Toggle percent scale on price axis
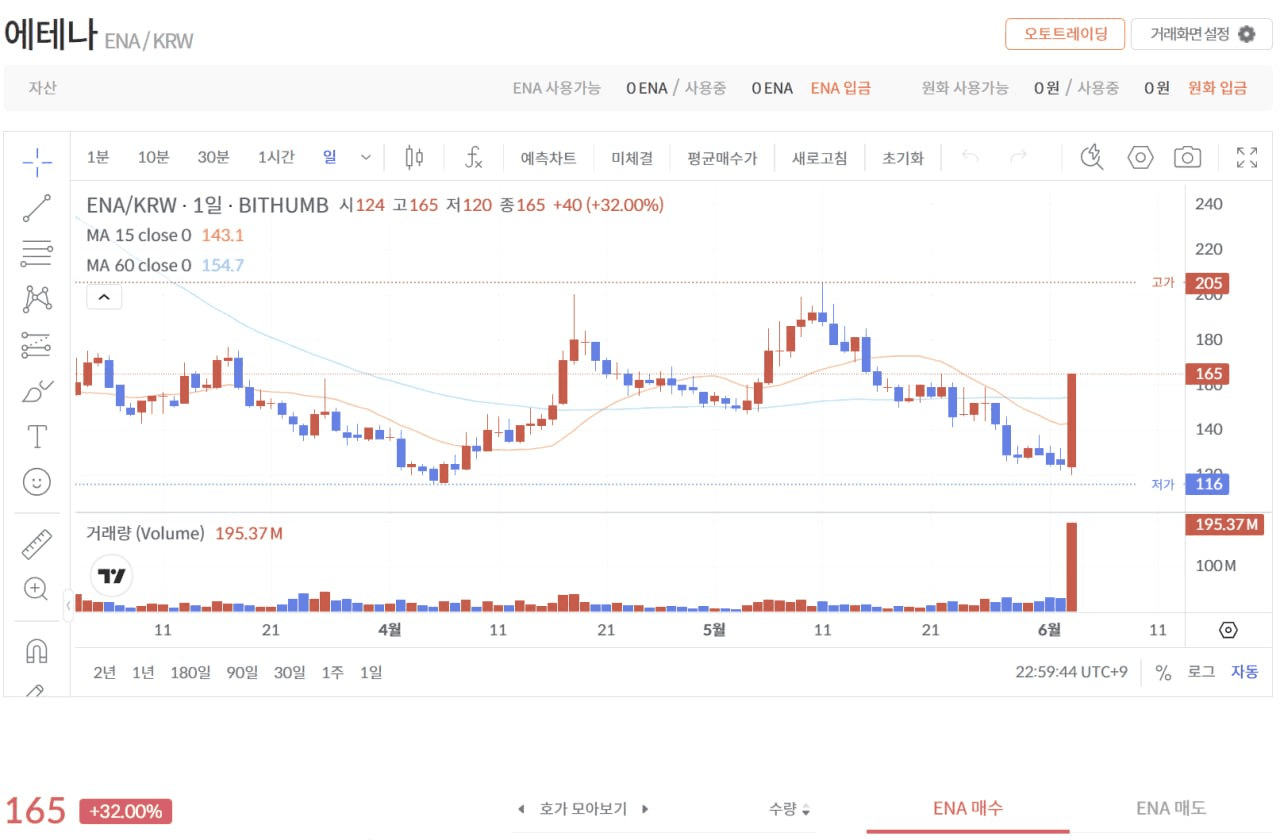The image size is (1280, 840). [1163, 673]
